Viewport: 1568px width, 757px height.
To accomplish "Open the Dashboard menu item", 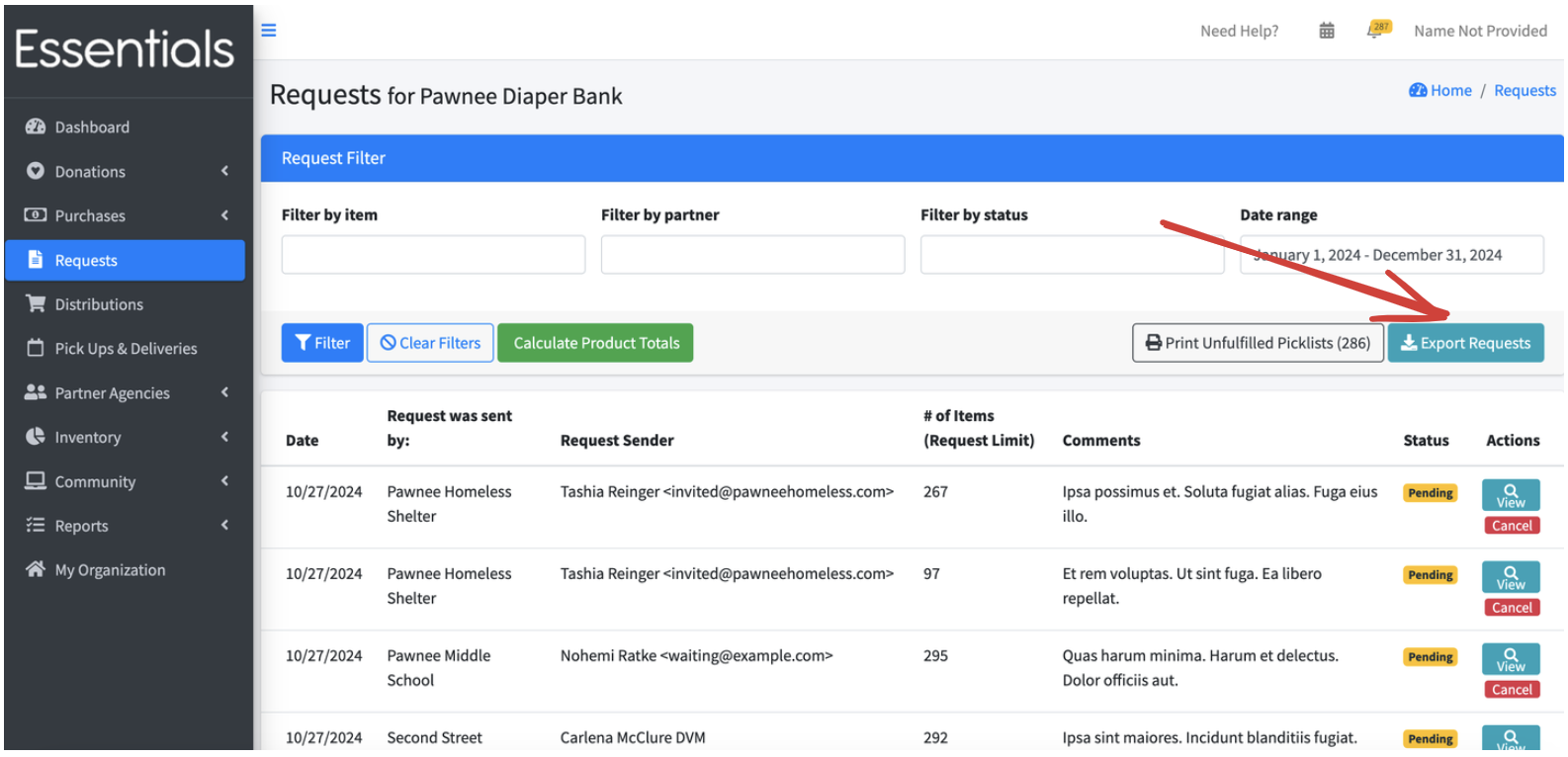I will tap(126, 126).
